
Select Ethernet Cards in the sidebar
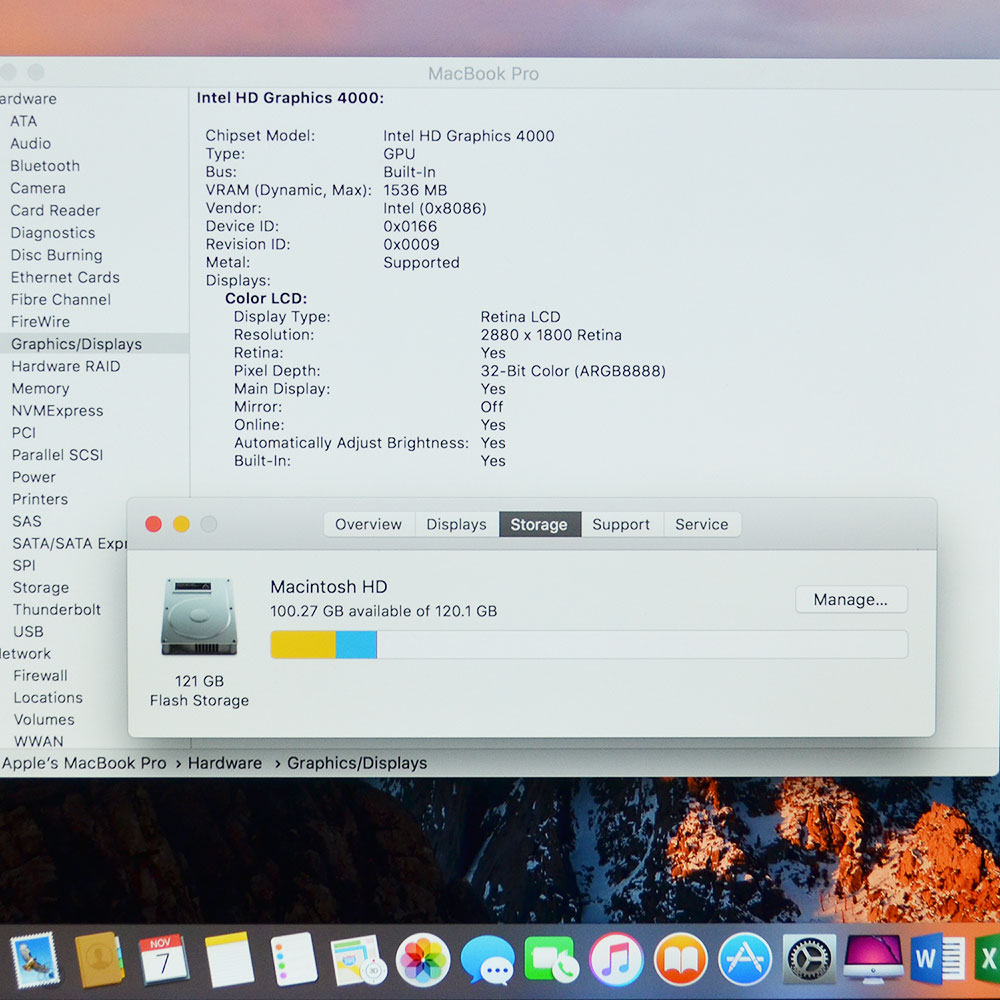(65, 277)
